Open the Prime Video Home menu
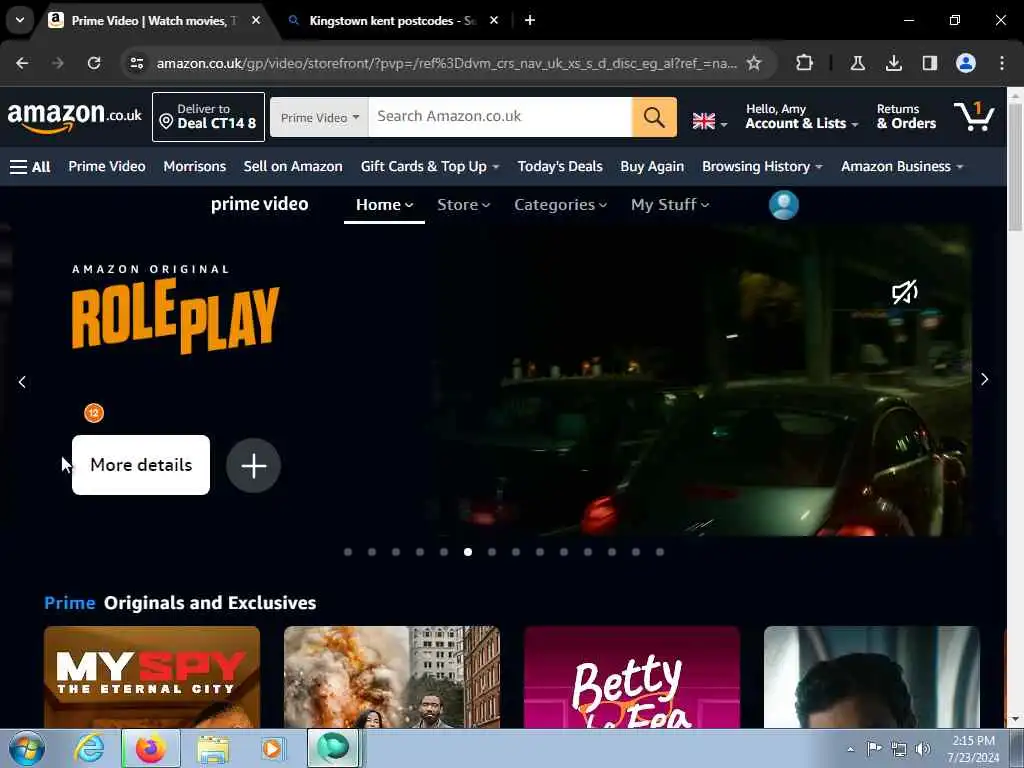1024x768 pixels. [x=384, y=205]
